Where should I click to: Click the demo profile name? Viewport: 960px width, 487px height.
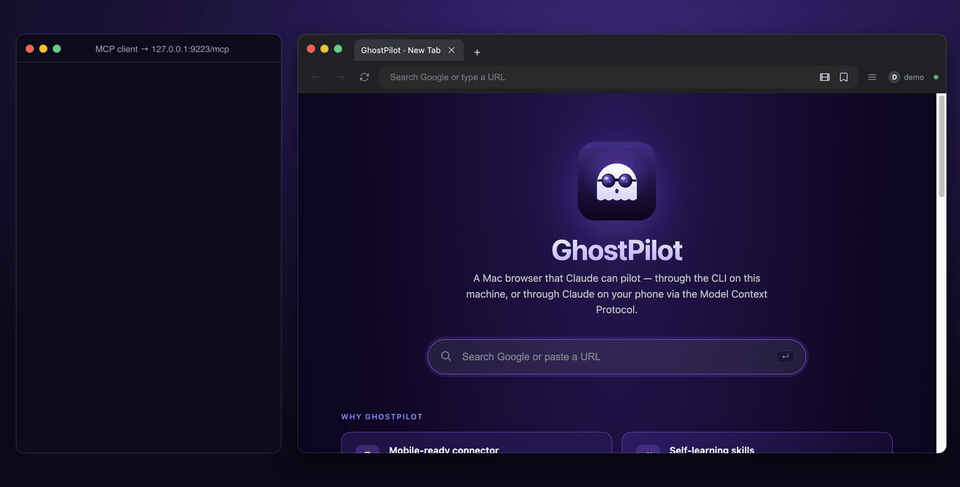coord(913,77)
